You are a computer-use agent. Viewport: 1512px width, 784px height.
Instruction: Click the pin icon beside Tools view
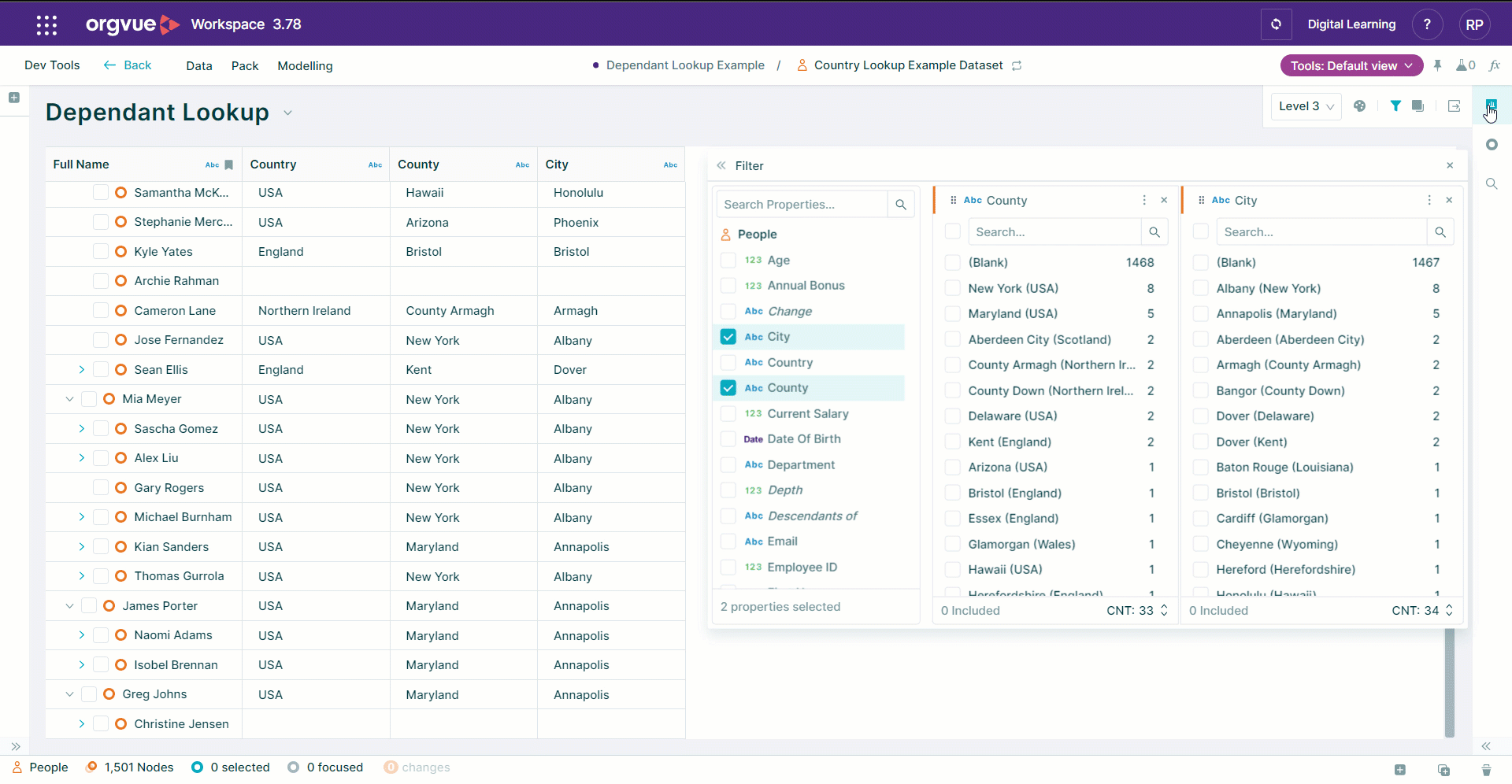click(1437, 66)
